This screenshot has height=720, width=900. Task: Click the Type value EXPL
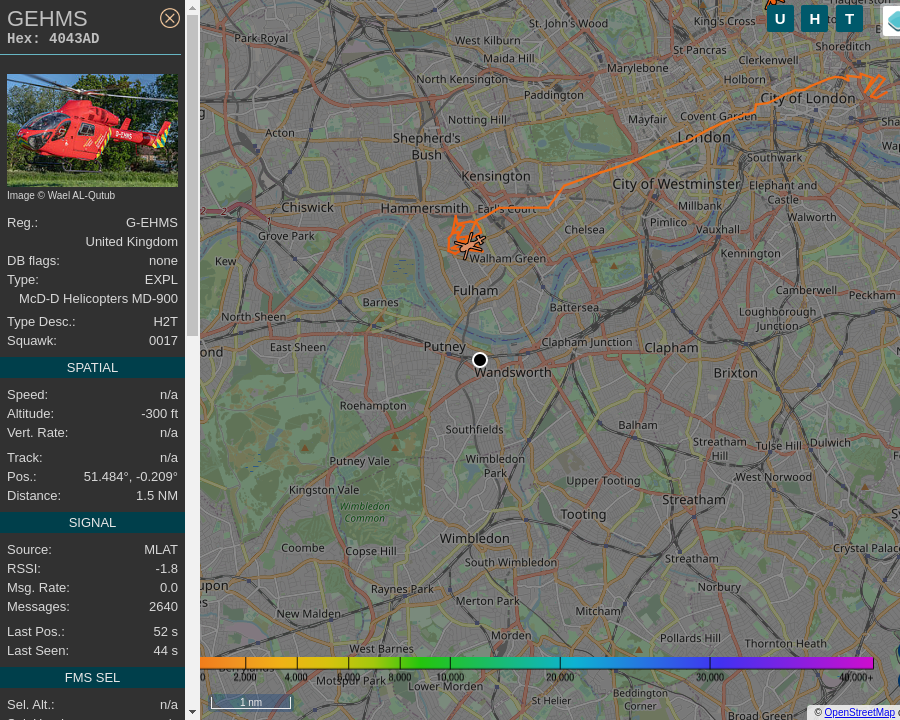coord(161,280)
